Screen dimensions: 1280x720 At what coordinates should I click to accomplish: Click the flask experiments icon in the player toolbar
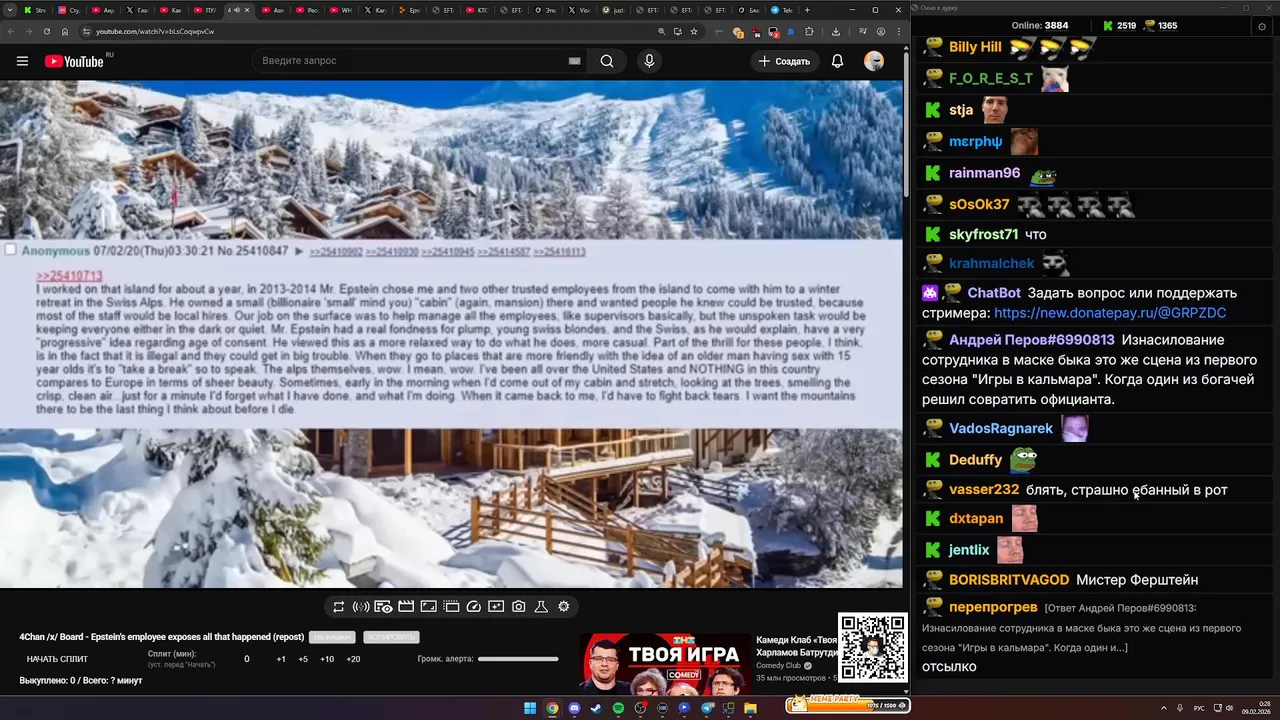541,606
